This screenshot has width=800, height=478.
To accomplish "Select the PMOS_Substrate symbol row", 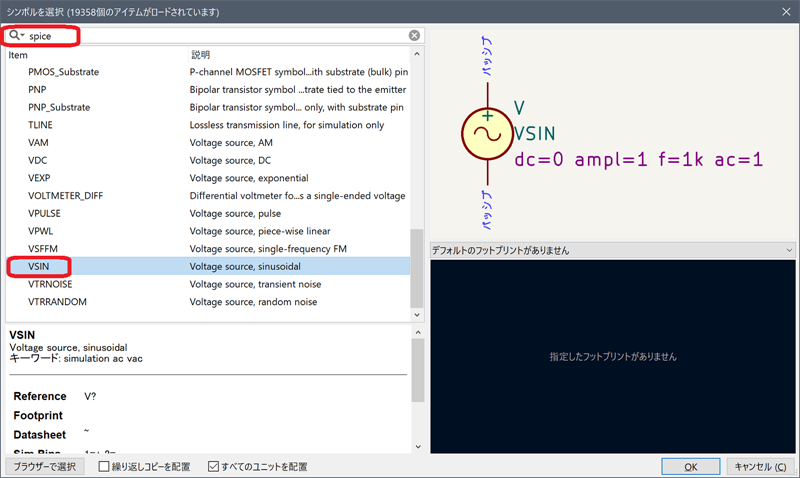I will (208, 72).
